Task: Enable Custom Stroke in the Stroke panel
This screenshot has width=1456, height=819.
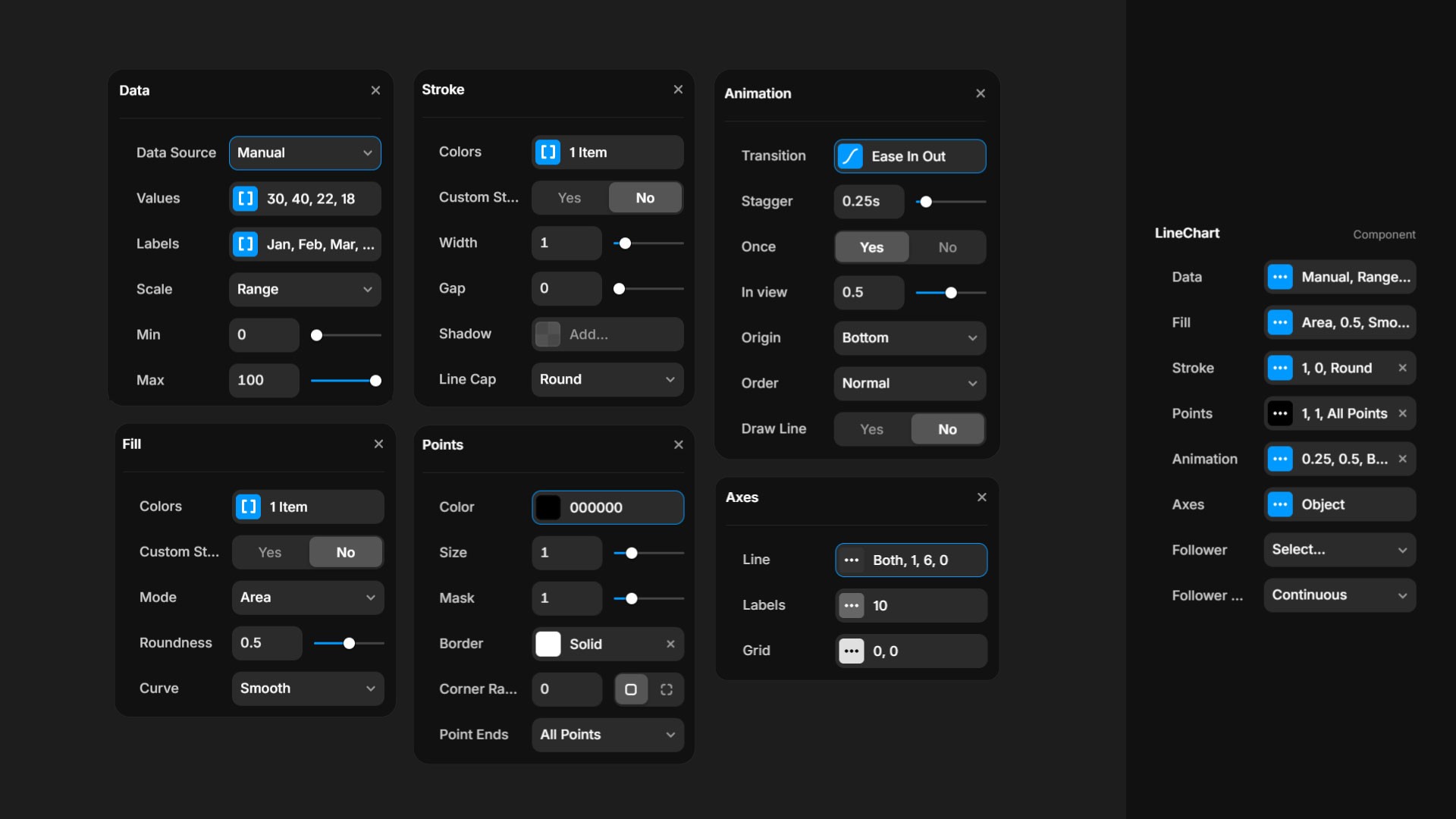Action: click(570, 198)
